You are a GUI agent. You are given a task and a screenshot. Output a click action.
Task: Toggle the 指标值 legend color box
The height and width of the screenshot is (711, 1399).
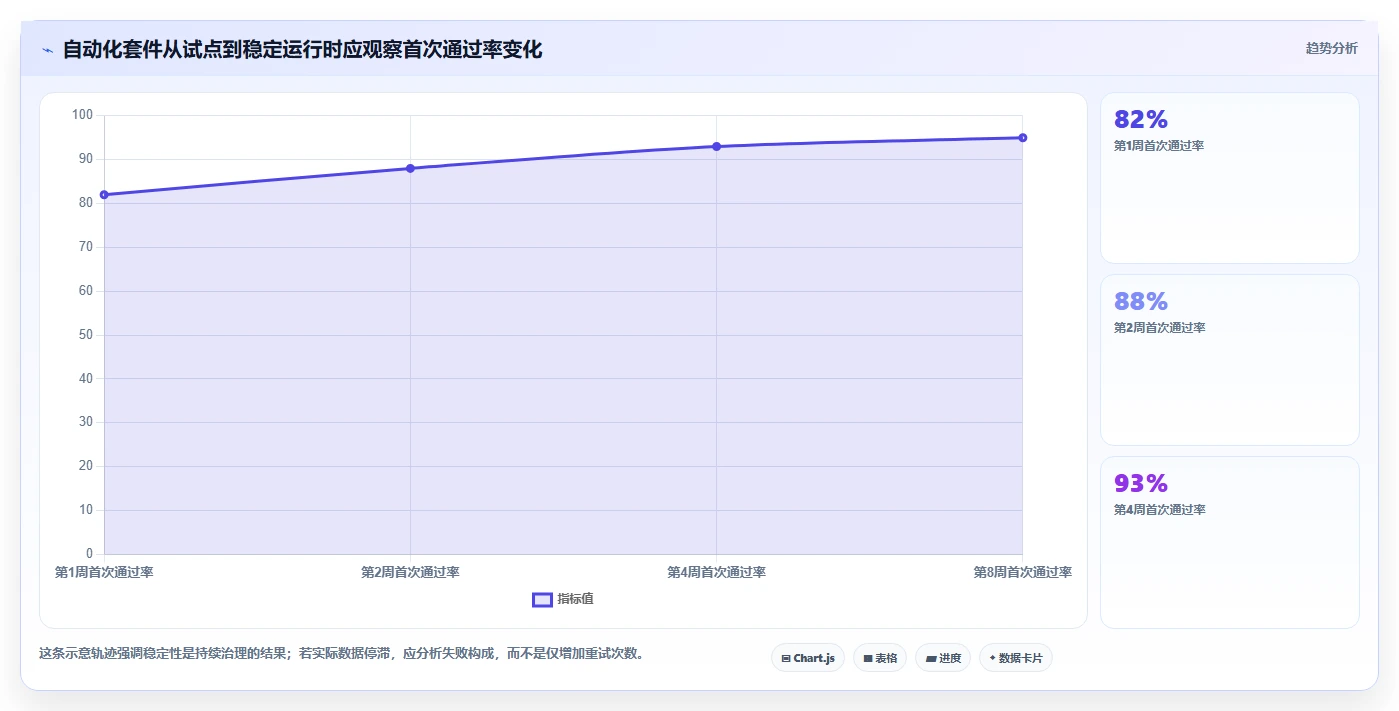542,599
